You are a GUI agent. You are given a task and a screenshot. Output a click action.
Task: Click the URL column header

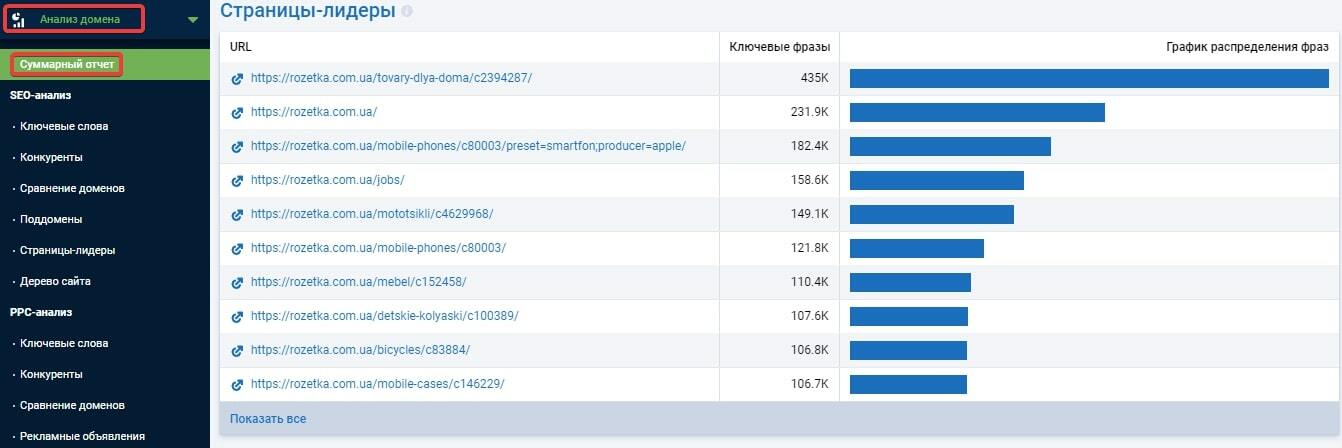pos(241,47)
